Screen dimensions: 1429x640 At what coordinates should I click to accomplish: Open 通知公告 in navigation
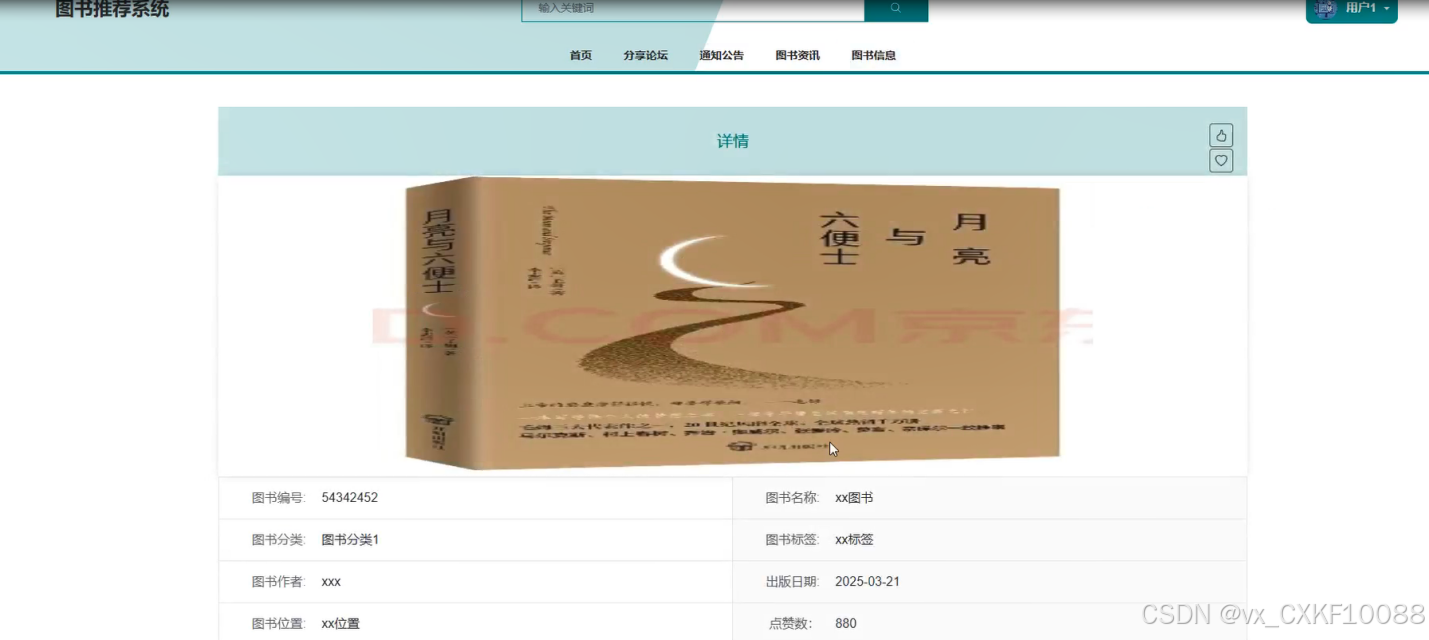(x=722, y=56)
